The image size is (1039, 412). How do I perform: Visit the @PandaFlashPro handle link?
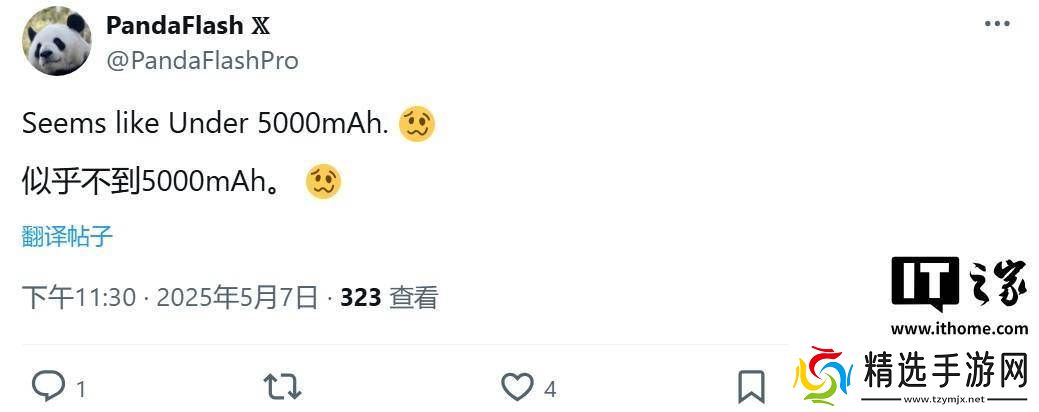(202, 60)
